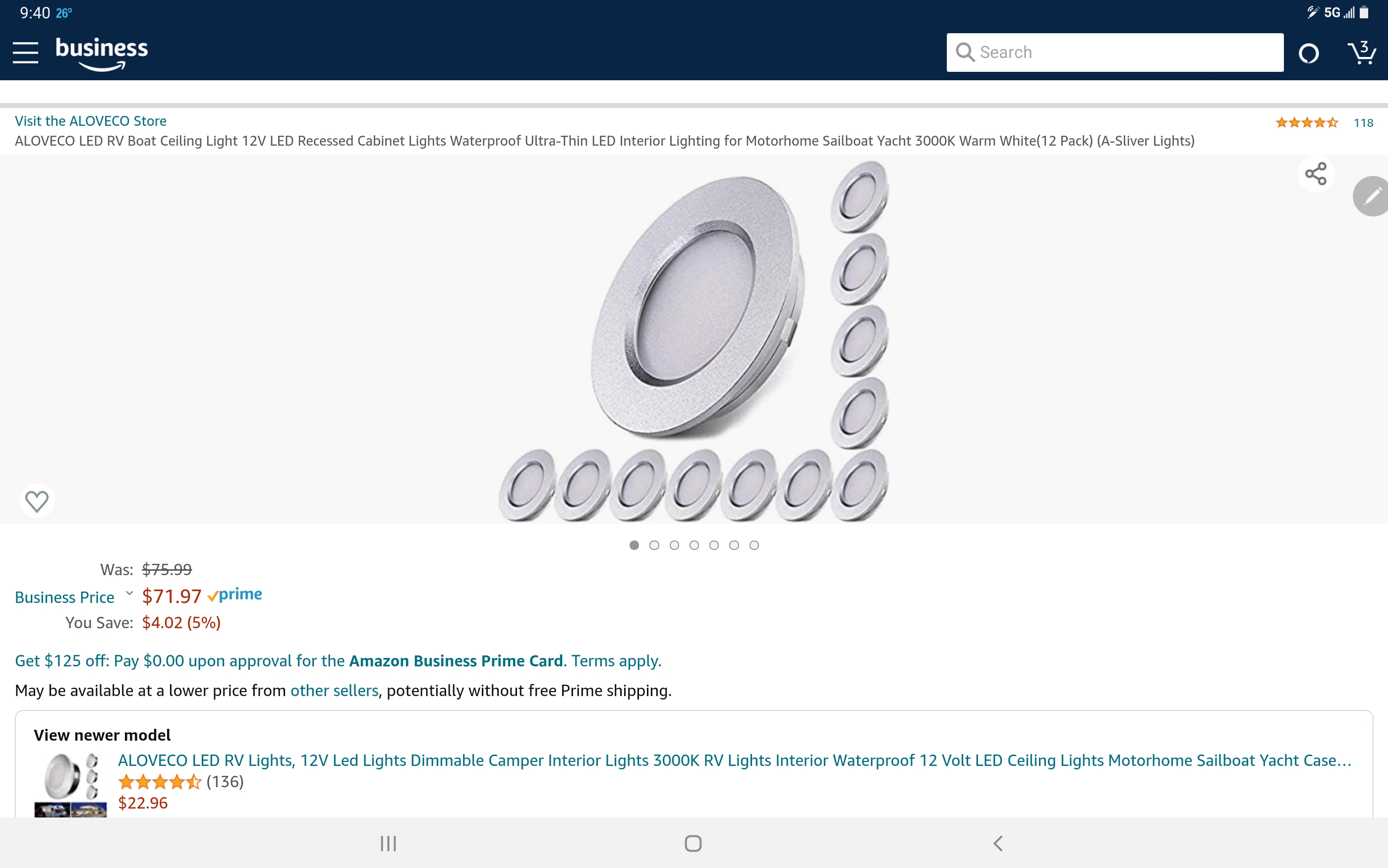The image size is (1388, 868).
Task: Tap the $4.02 (5%) savings text
Action: (181, 623)
